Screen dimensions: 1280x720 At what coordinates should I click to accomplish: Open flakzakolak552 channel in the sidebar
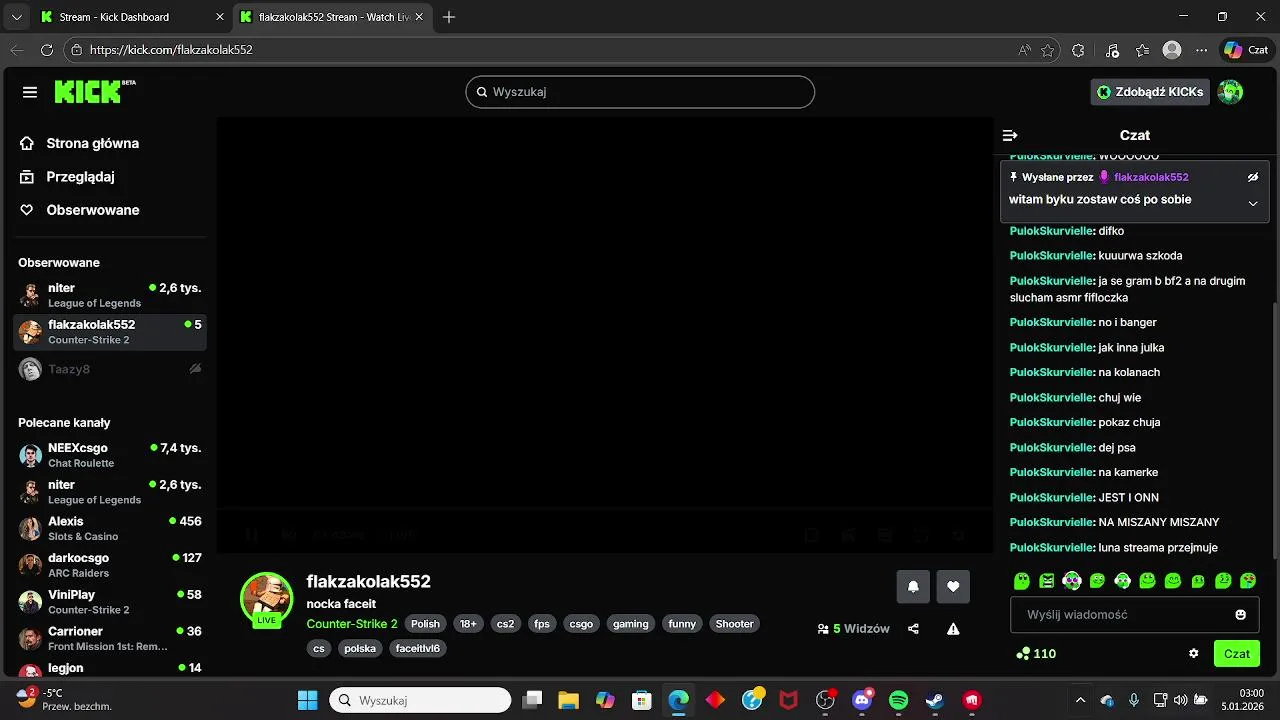coord(110,332)
